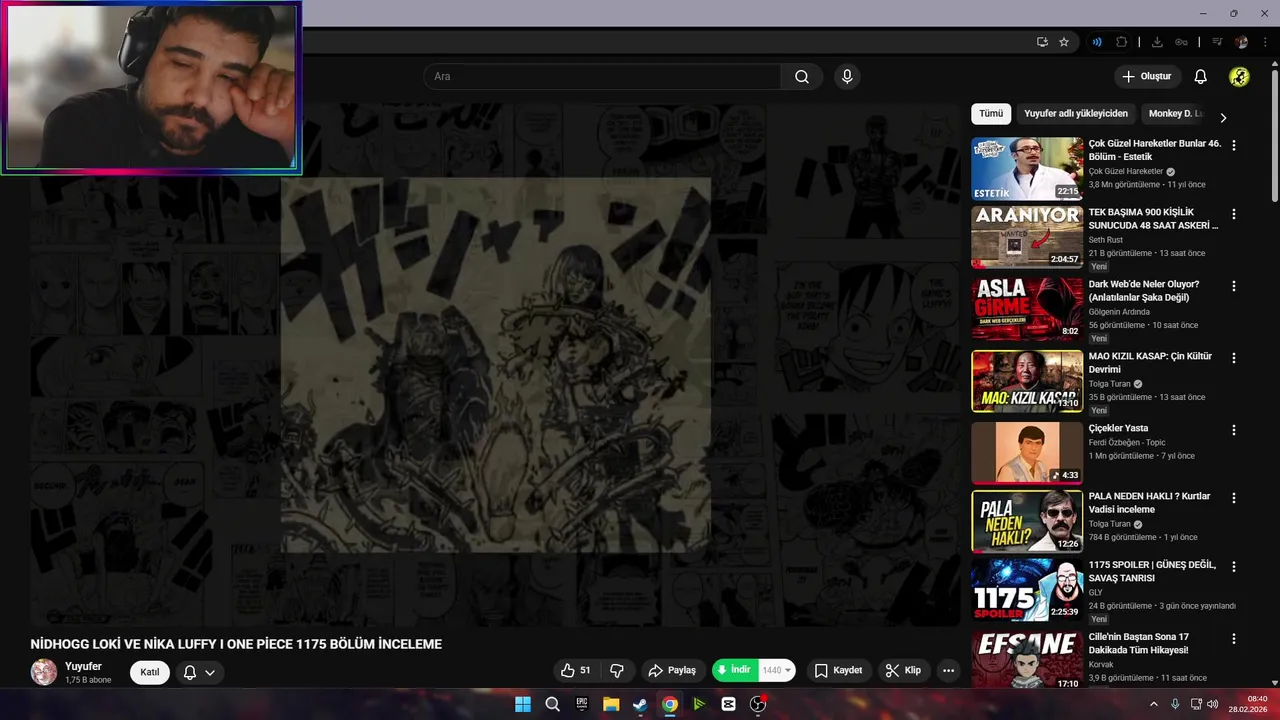Select the Monkey D. Luffy chip

pyautogui.click(x=1176, y=114)
